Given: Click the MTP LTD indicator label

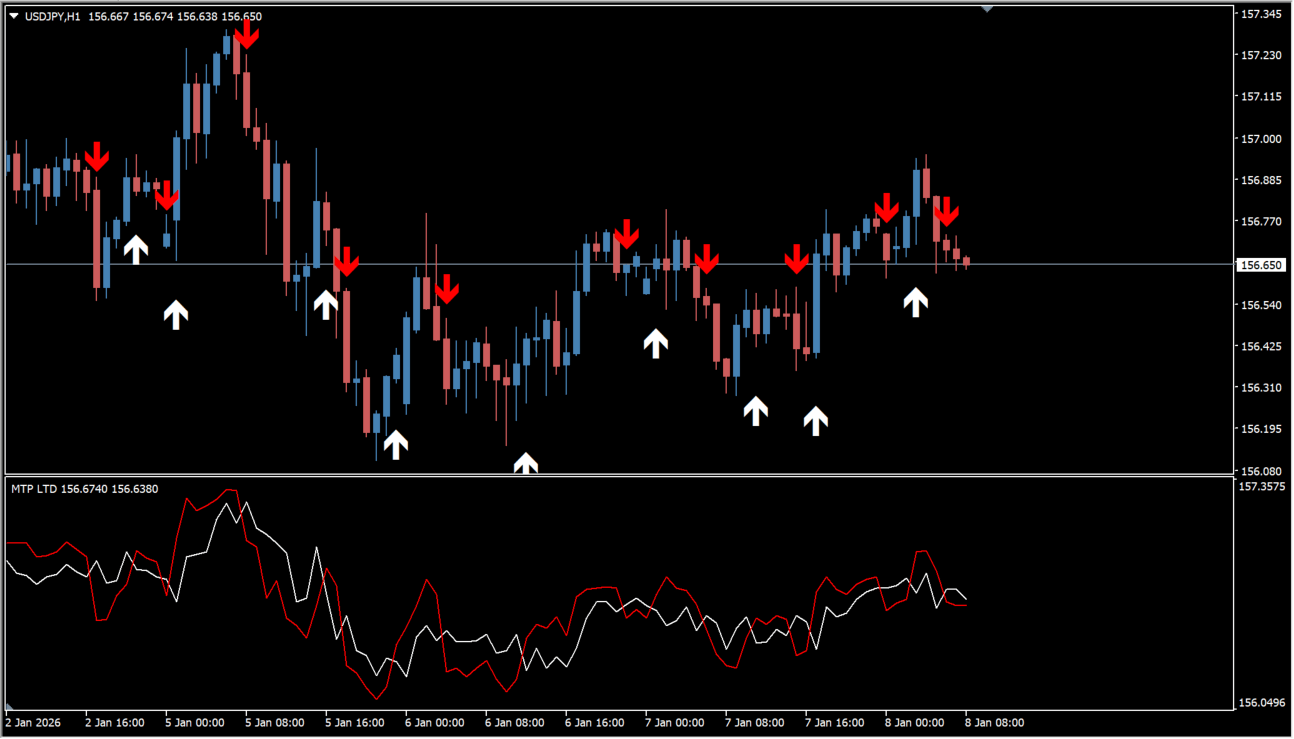Looking at the screenshot, I should coord(34,489).
